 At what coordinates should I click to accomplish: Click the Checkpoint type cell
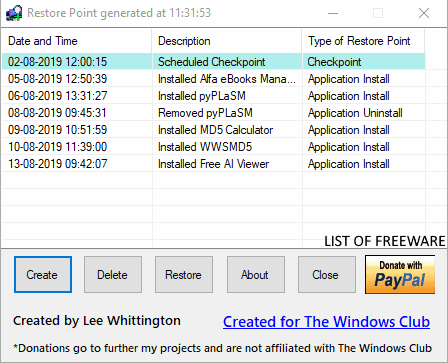[x=334, y=62]
